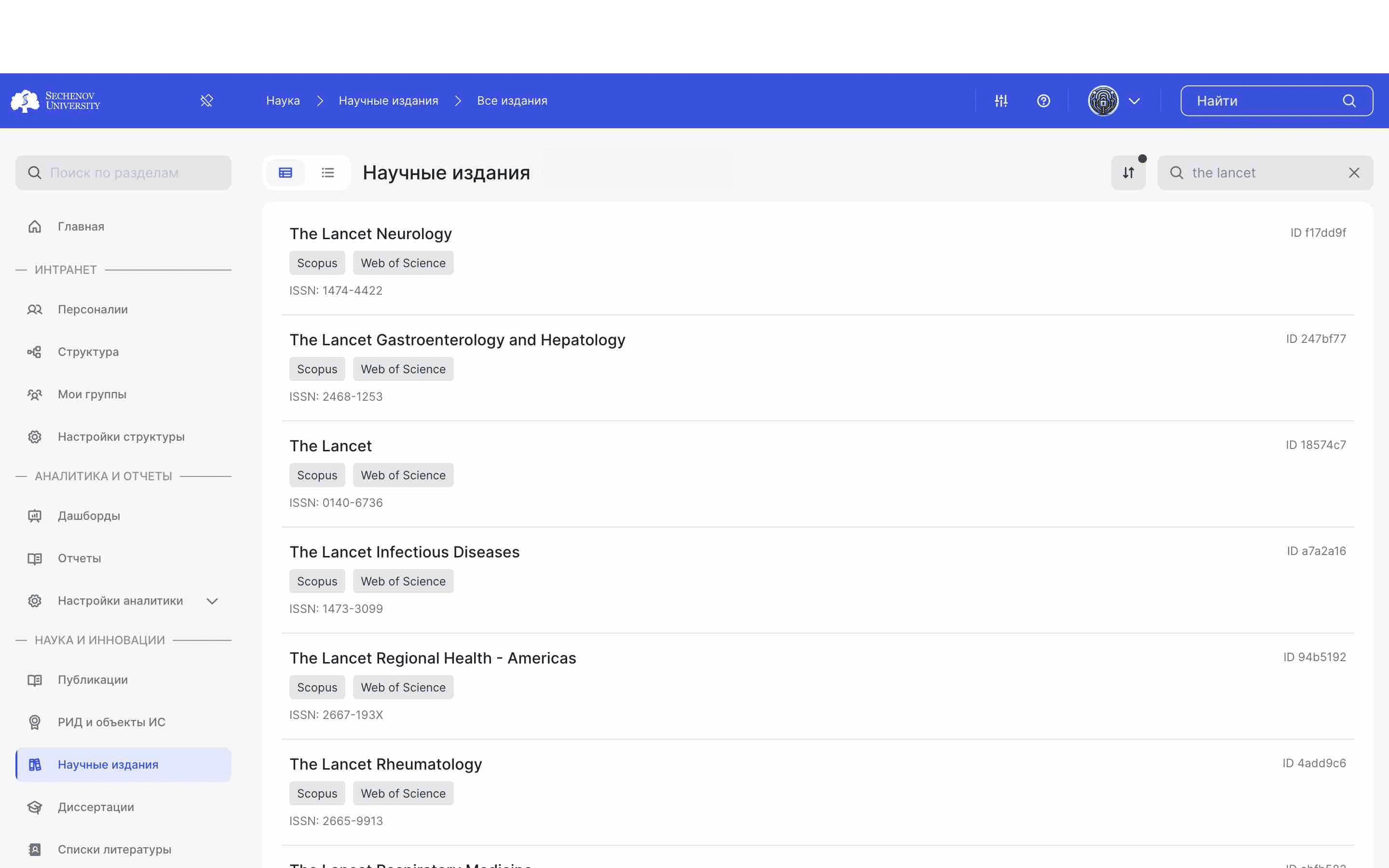Screen dimensions: 1389x868
Task: Select ID f17dd9f text
Action: [1318, 233]
